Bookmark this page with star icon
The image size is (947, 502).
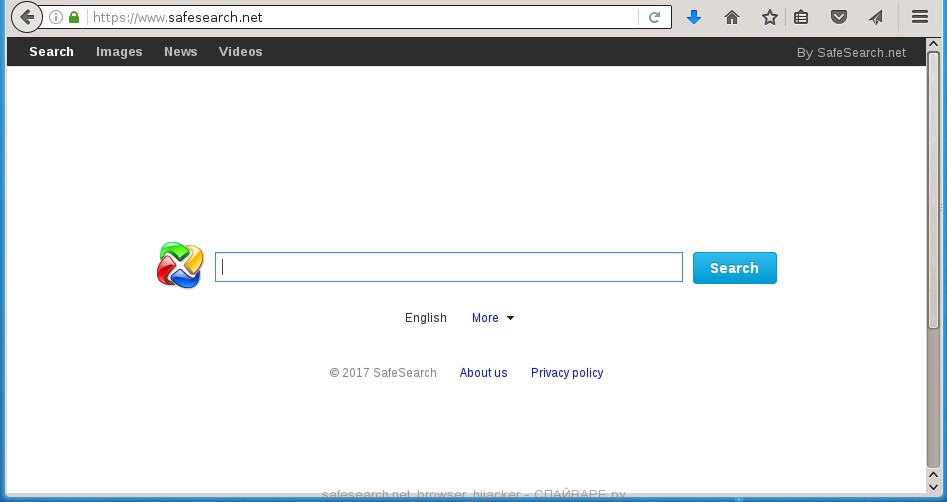[769, 17]
